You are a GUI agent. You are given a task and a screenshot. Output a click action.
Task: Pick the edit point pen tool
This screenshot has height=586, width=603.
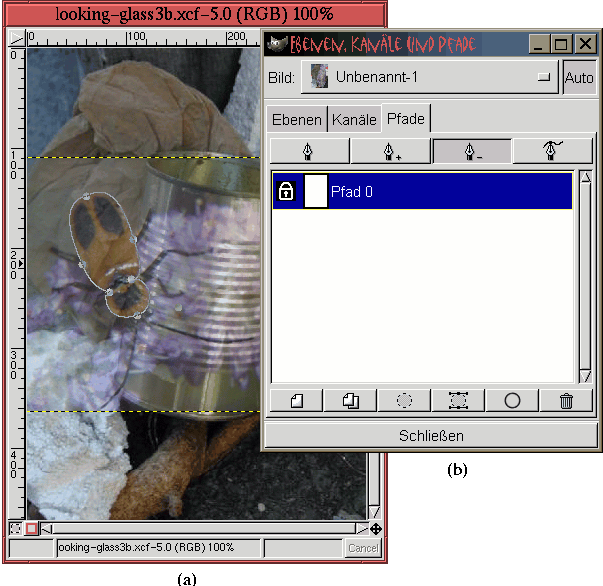point(552,150)
